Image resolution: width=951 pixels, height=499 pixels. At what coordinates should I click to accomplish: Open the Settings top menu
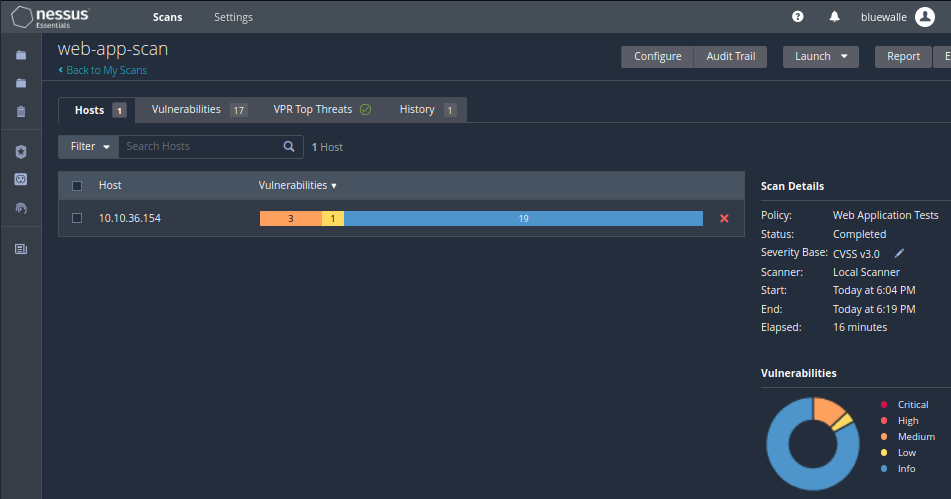coord(234,17)
